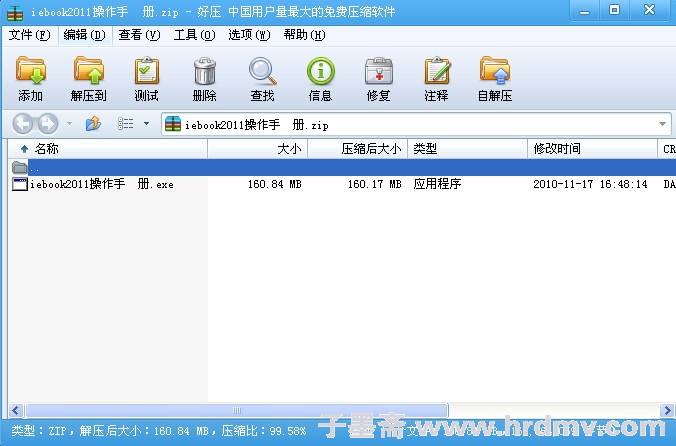Click the view mode list icon
The height and width of the screenshot is (446, 676).
click(125, 124)
